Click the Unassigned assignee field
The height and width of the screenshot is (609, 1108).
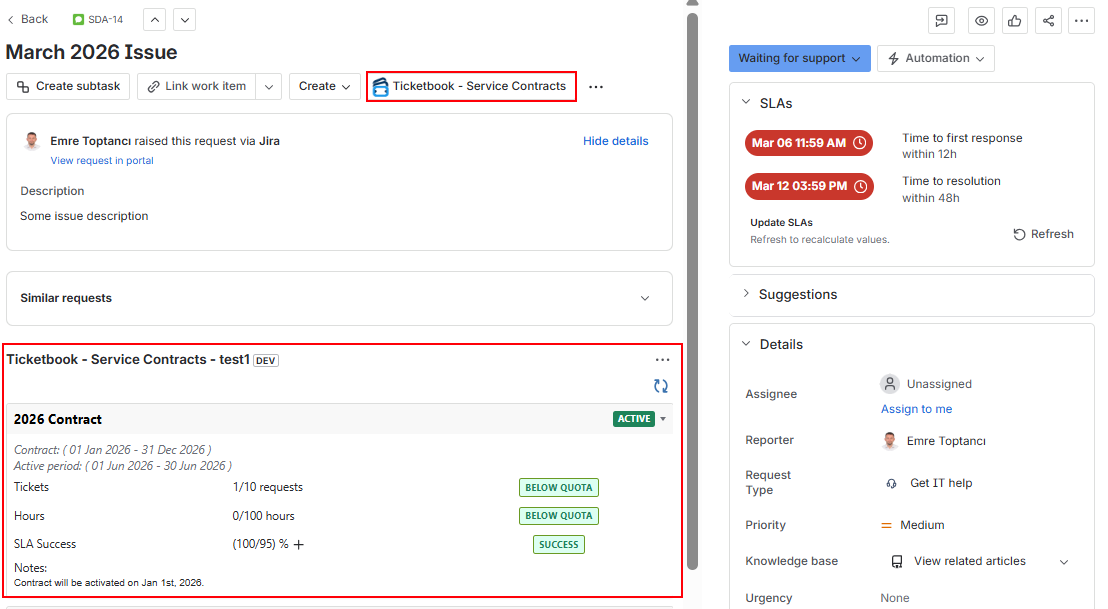click(x=926, y=384)
